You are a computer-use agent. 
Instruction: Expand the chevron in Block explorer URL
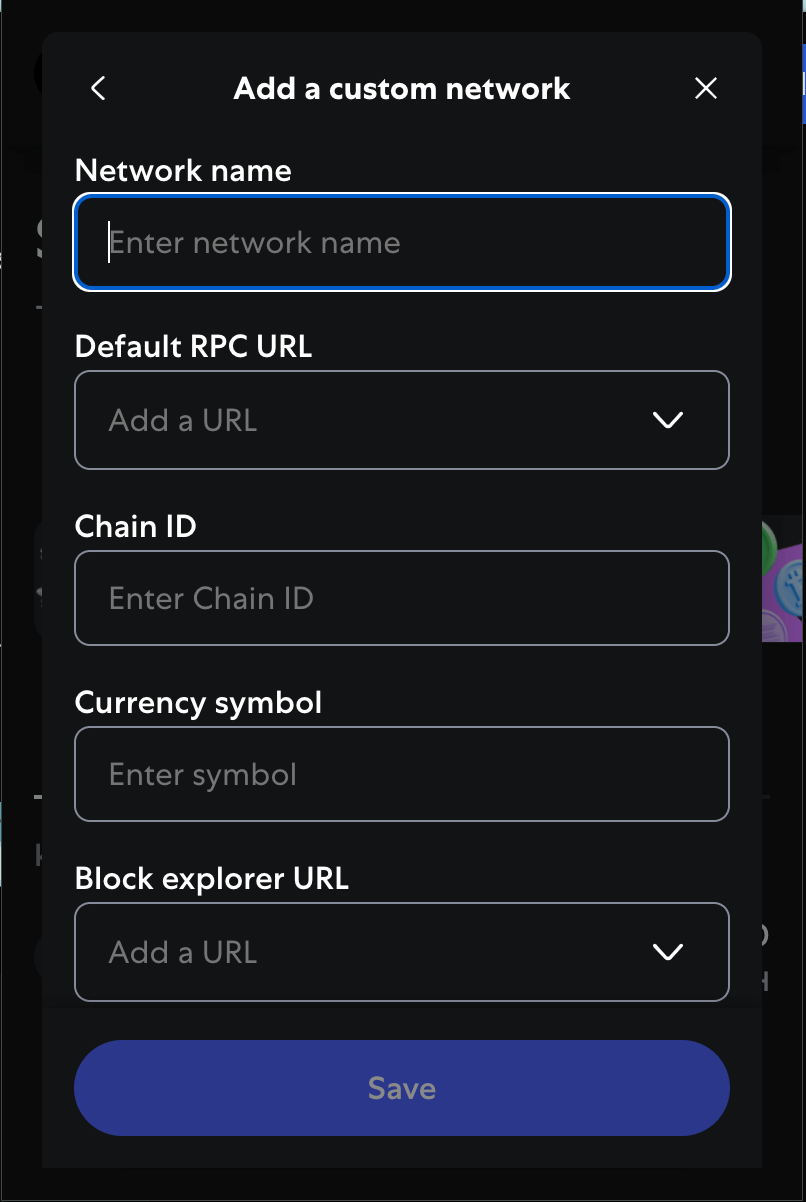(x=667, y=952)
